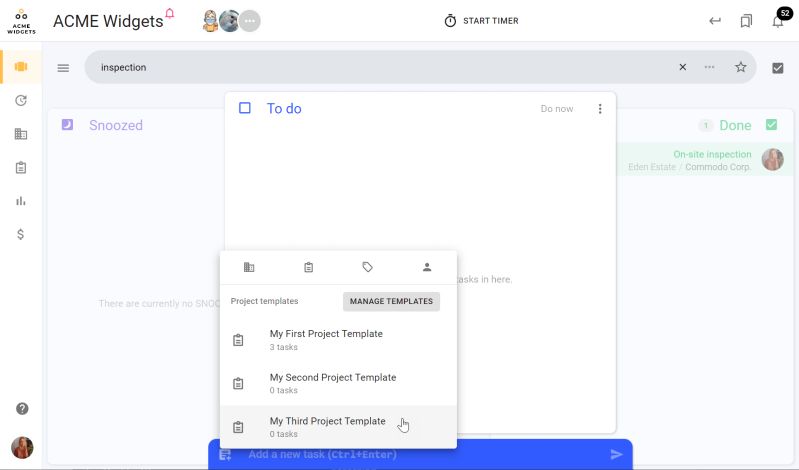This screenshot has height=470, width=799.
Task: Click the second team member avatar
Action: pos(229,21)
